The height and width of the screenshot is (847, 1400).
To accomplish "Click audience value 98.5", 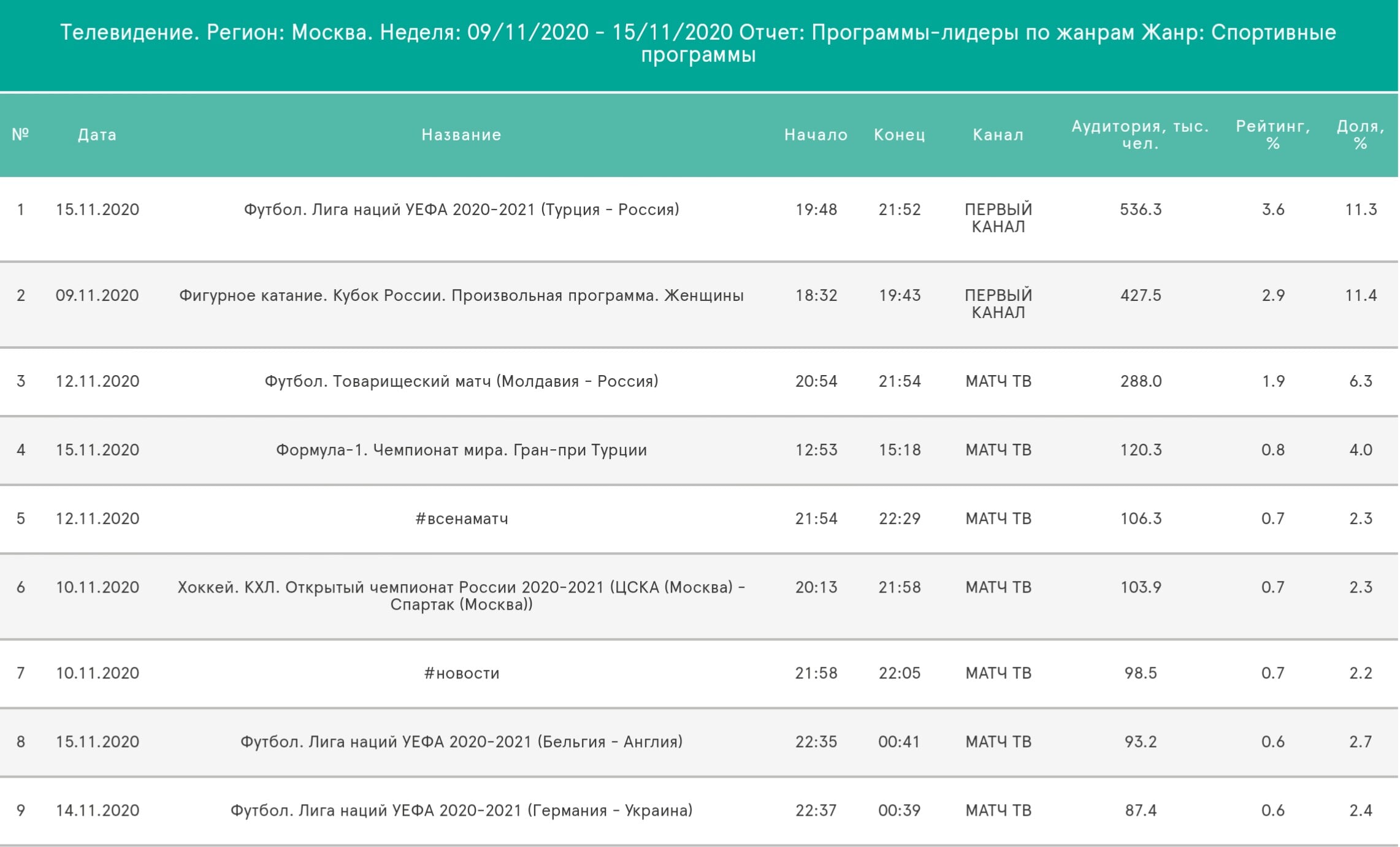I will pyautogui.click(x=1141, y=673).
